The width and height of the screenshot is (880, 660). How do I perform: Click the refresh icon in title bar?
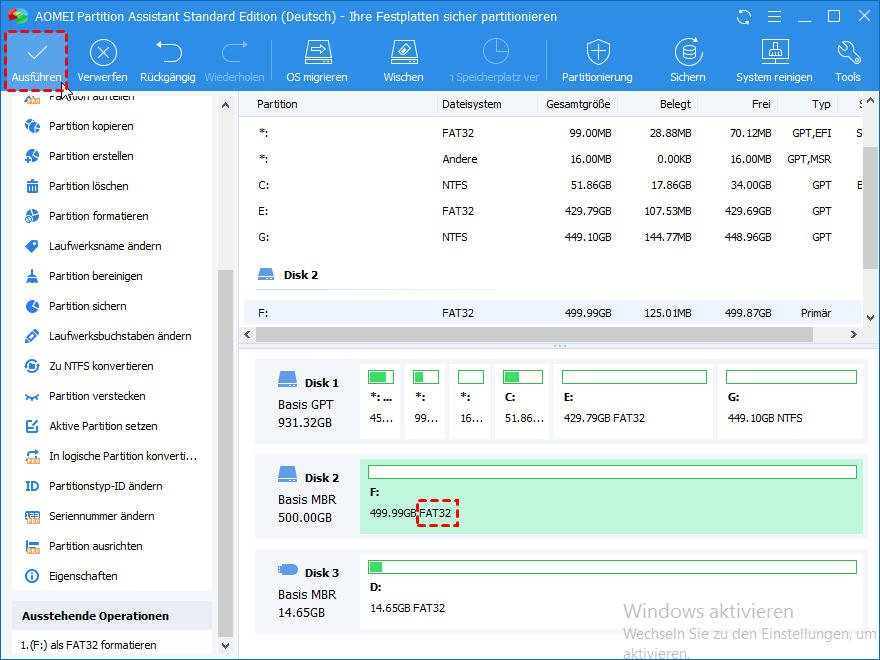[x=743, y=17]
